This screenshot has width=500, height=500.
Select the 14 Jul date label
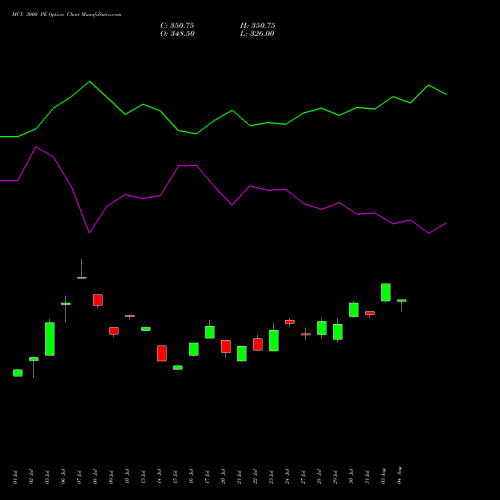(x=159, y=477)
